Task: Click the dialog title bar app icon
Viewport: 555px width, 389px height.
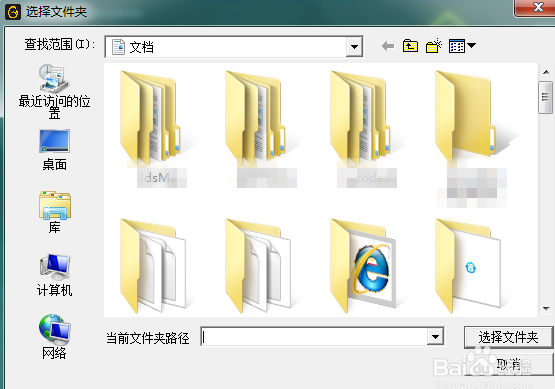Action: coord(13,12)
